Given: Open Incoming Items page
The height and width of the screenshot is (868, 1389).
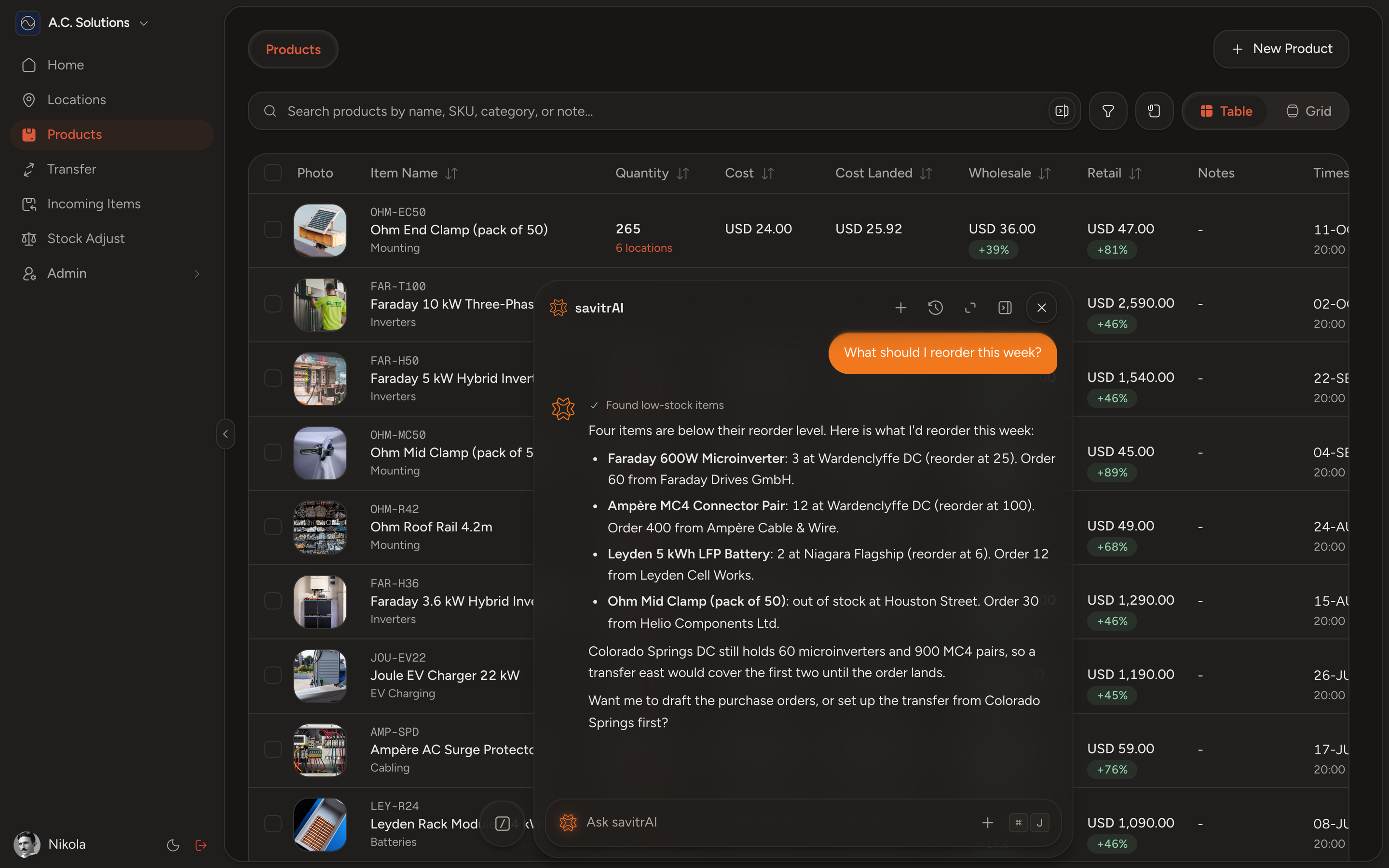Looking at the screenshot, I should tap(112, 204).
